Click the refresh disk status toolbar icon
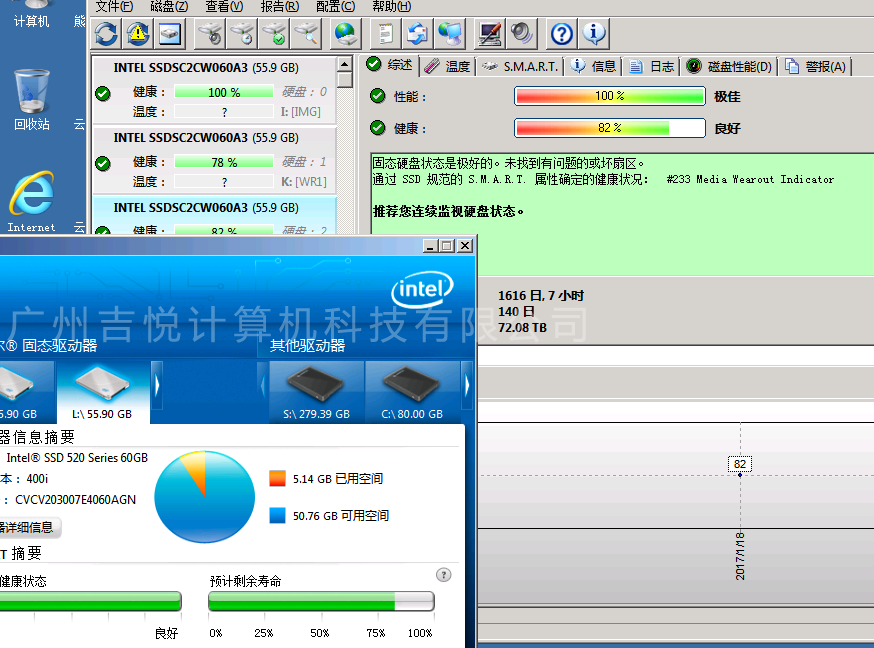 pyautogui.click(x=106, y=33)
